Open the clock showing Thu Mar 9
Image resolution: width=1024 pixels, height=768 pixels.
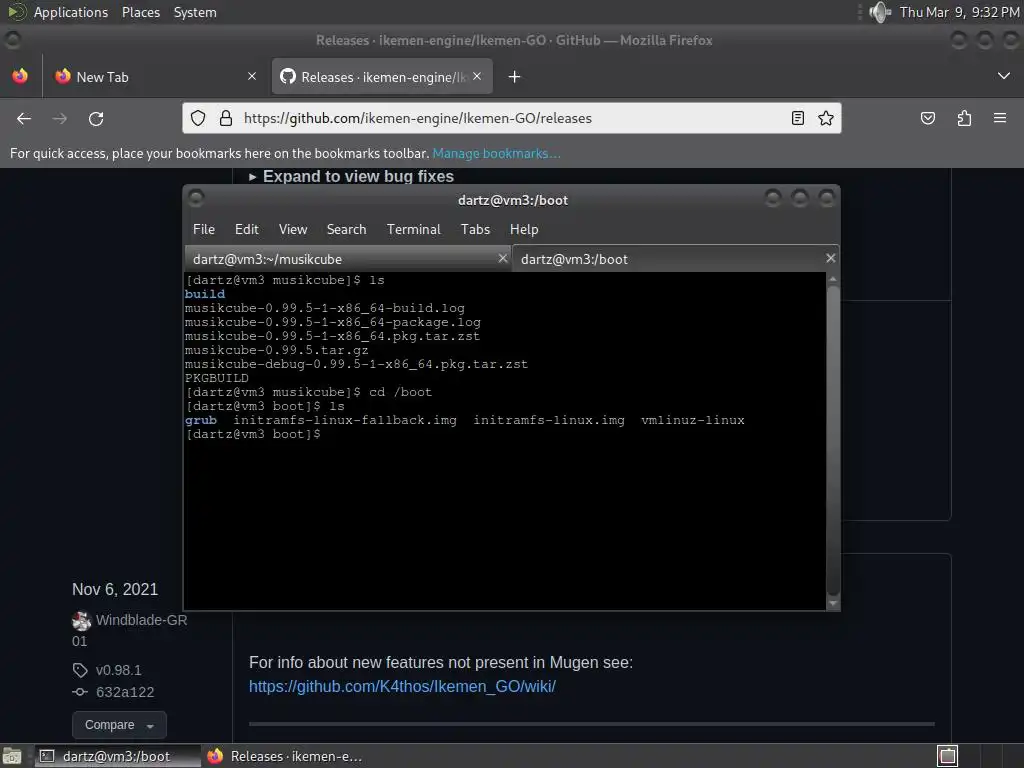click(959, 12)
